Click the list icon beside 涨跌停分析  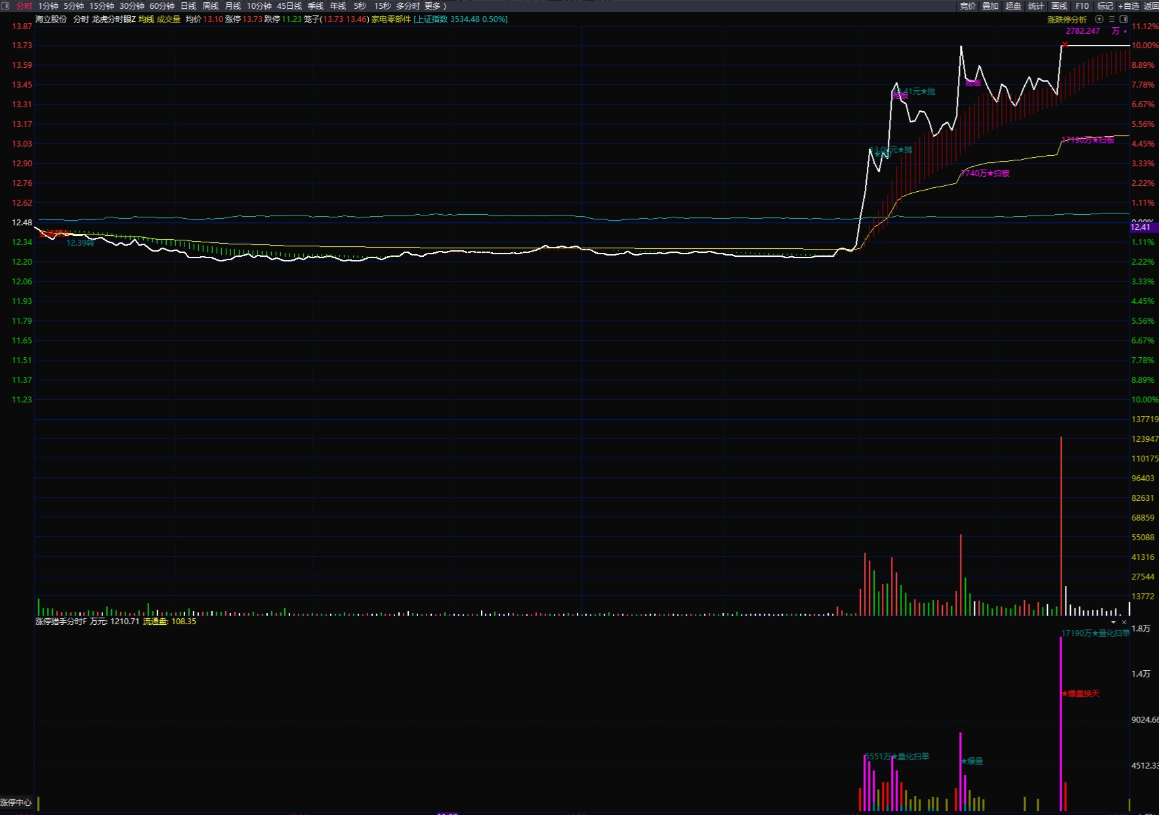1109,18
